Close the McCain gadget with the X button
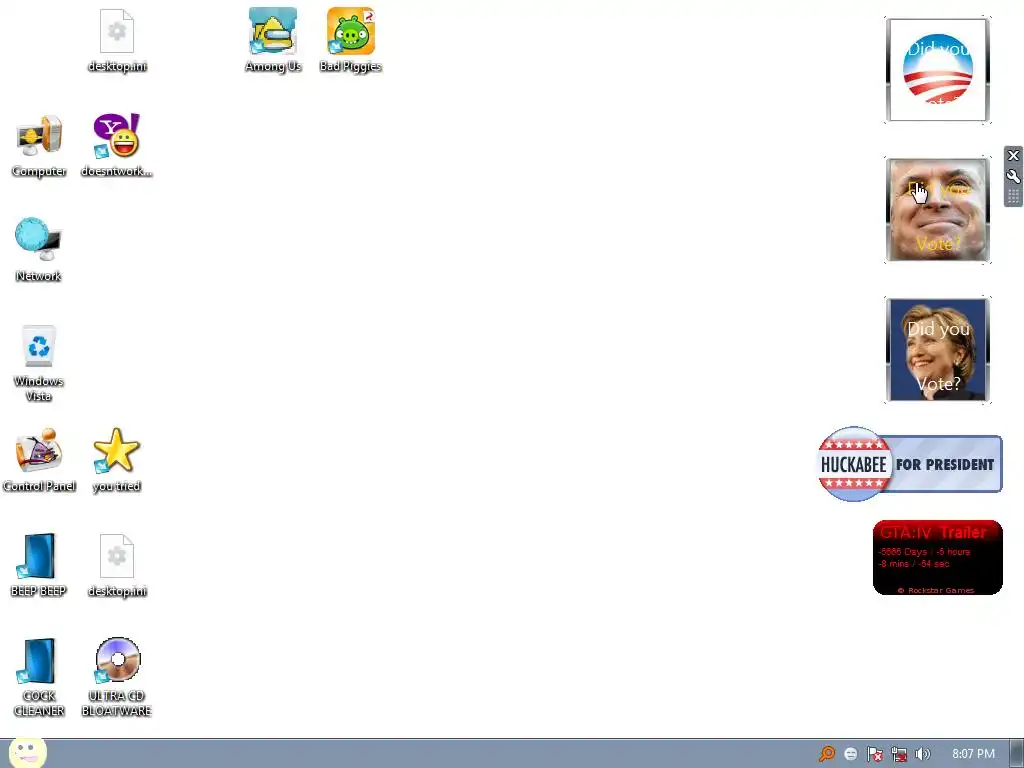Viewport: 1024px width, 768px height. click(1013, 155)
